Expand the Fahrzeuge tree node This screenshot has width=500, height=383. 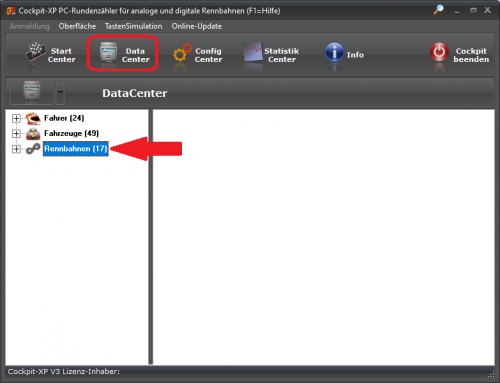[16, 134]
